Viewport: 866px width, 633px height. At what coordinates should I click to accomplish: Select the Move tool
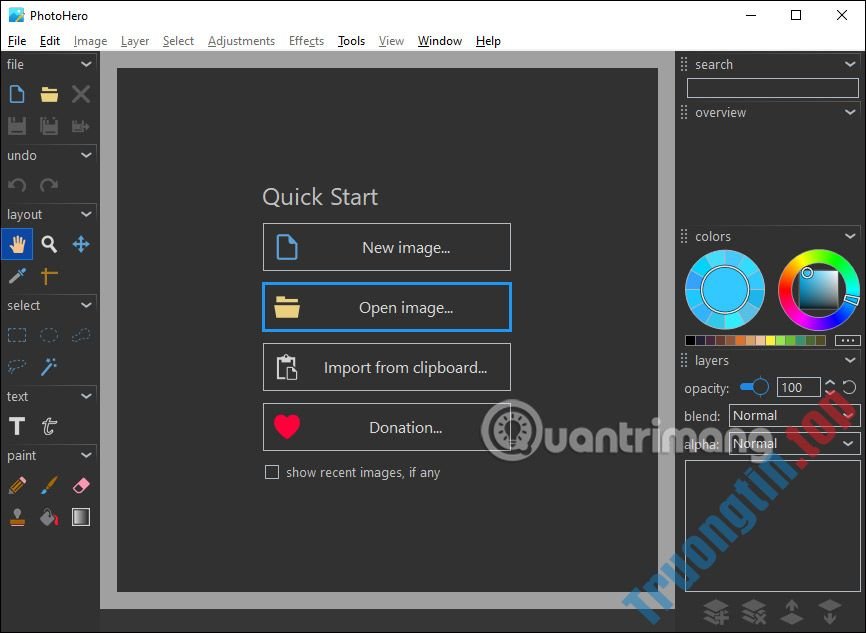81,243
